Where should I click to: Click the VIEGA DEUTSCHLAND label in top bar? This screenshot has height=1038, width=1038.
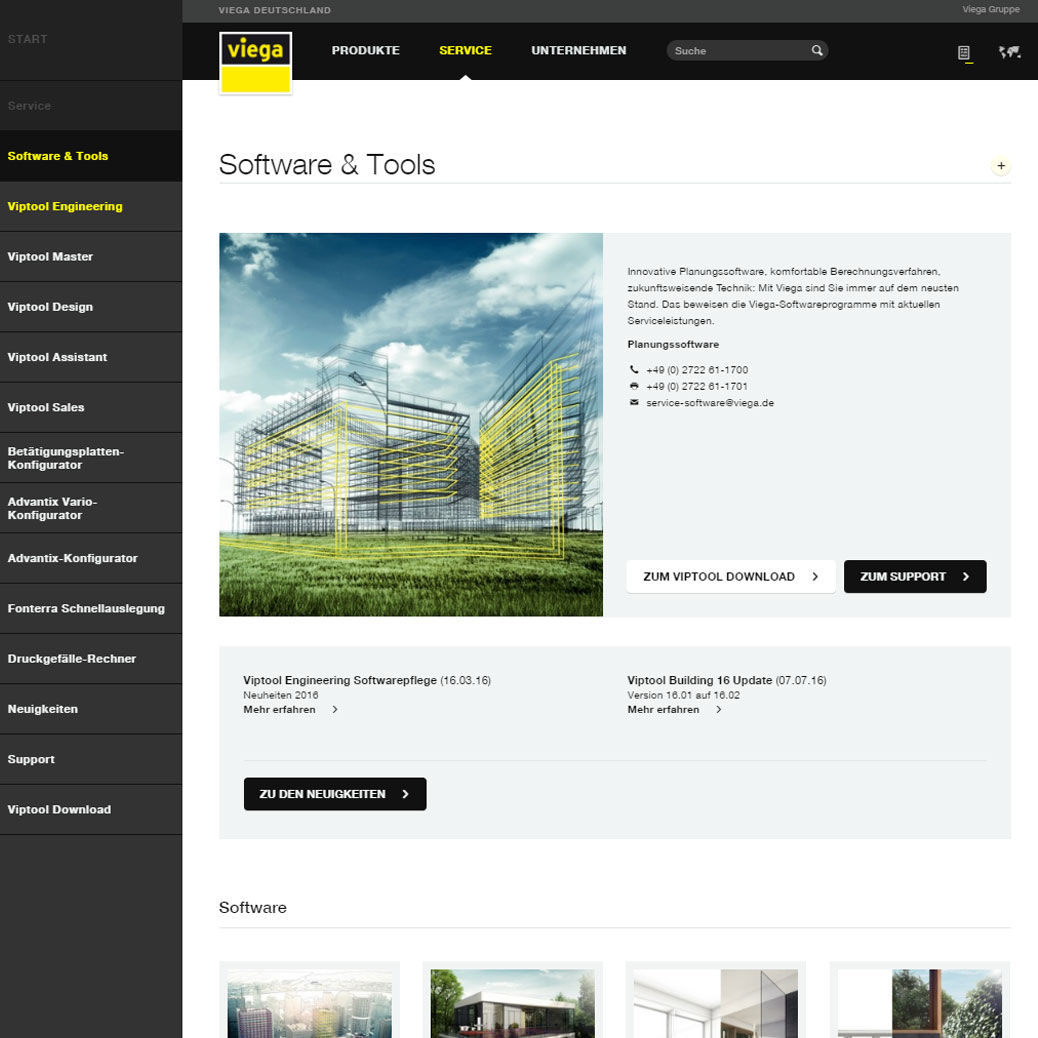click(x=275, y=11)
